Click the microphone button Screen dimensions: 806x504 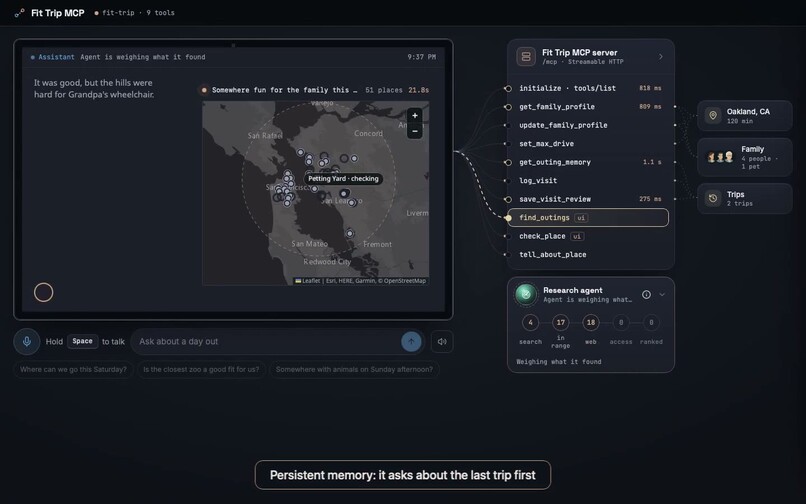point(27,341)
